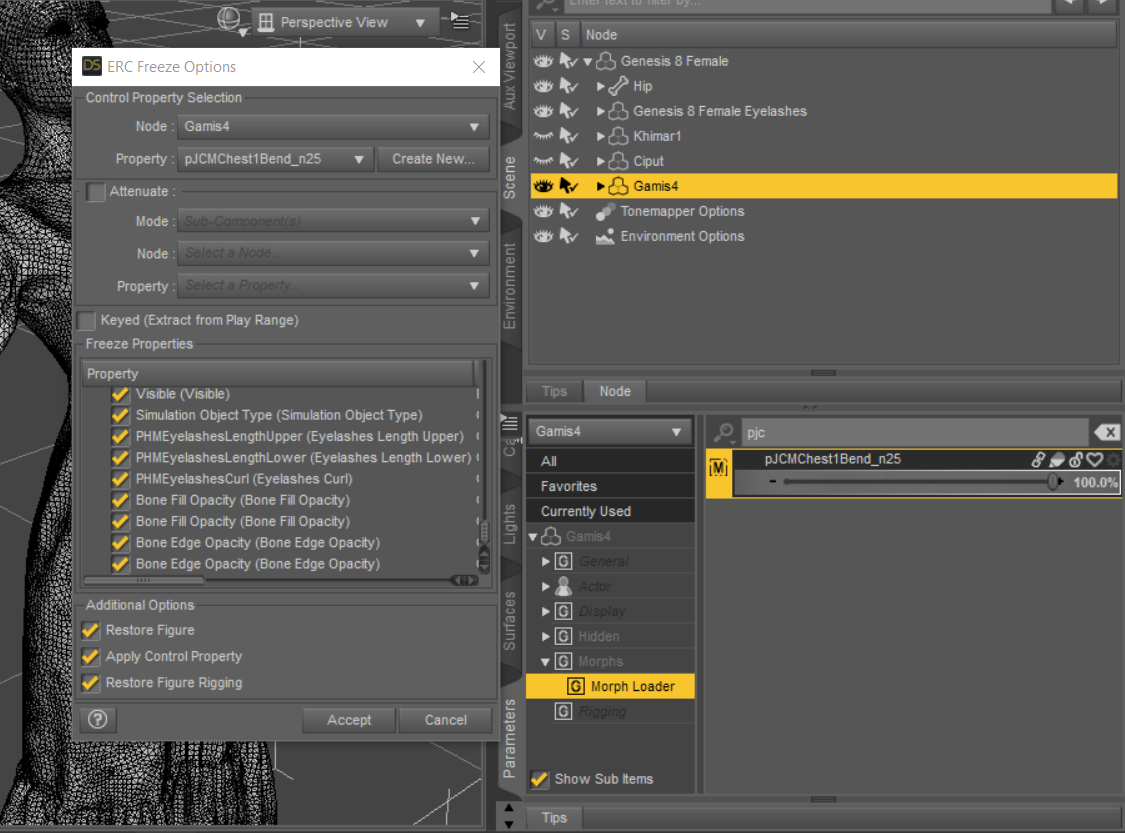The image size is (1125, 833).
Task: Uncheck Visible (Visible) freeze property
Action: click(120, 394)
